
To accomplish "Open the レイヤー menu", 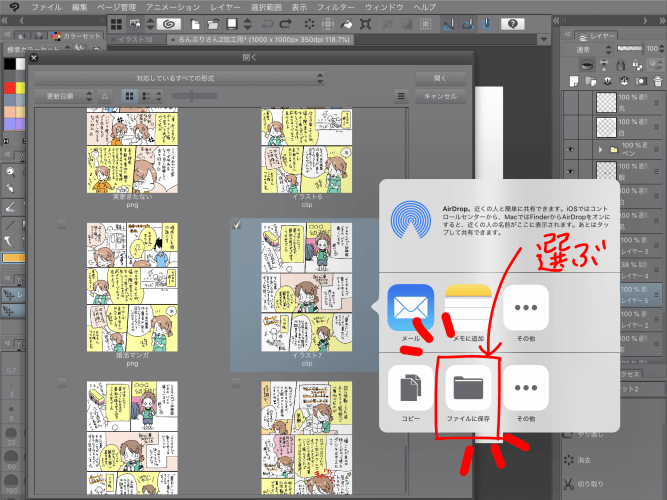I will coord(225,7).
